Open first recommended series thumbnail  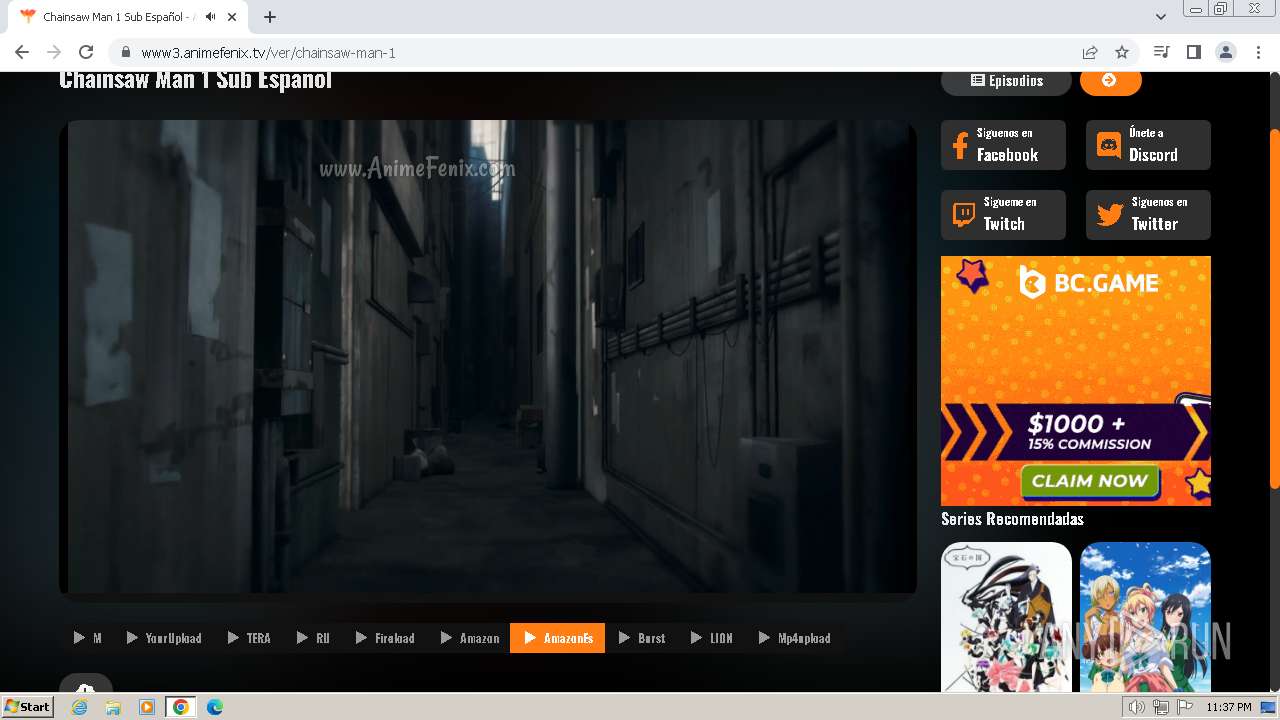(1006, 617)
